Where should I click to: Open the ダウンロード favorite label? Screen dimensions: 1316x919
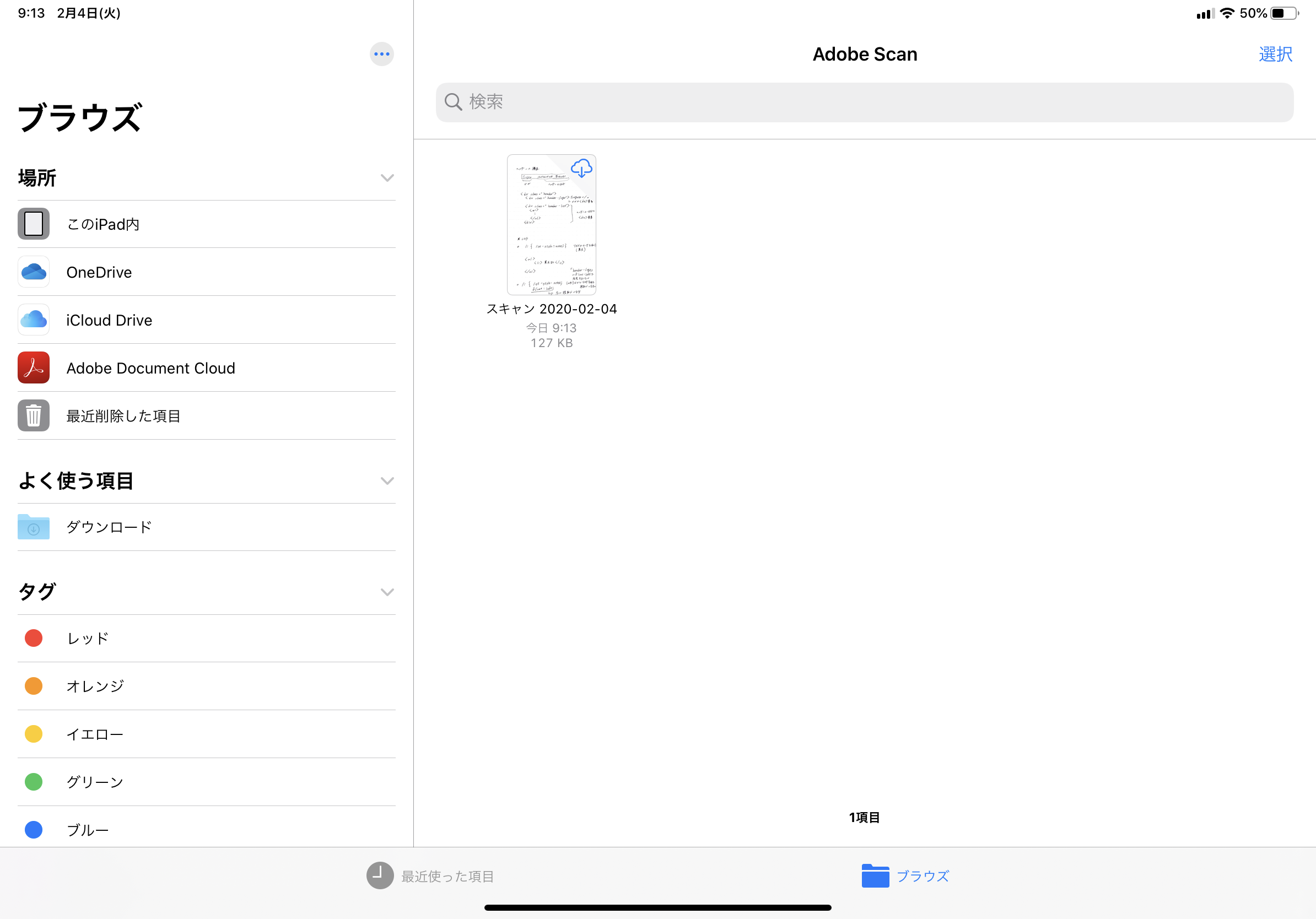[110, 527]
